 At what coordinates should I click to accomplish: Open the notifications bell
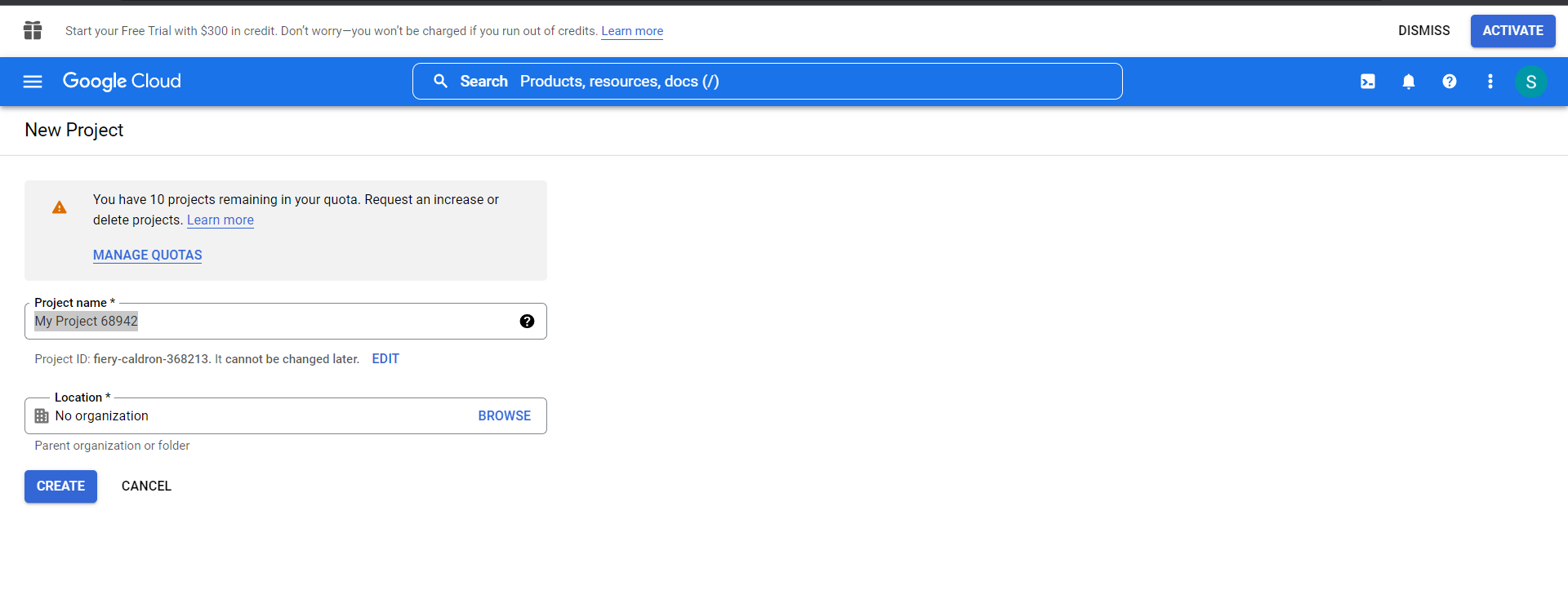pos(1409,82)
